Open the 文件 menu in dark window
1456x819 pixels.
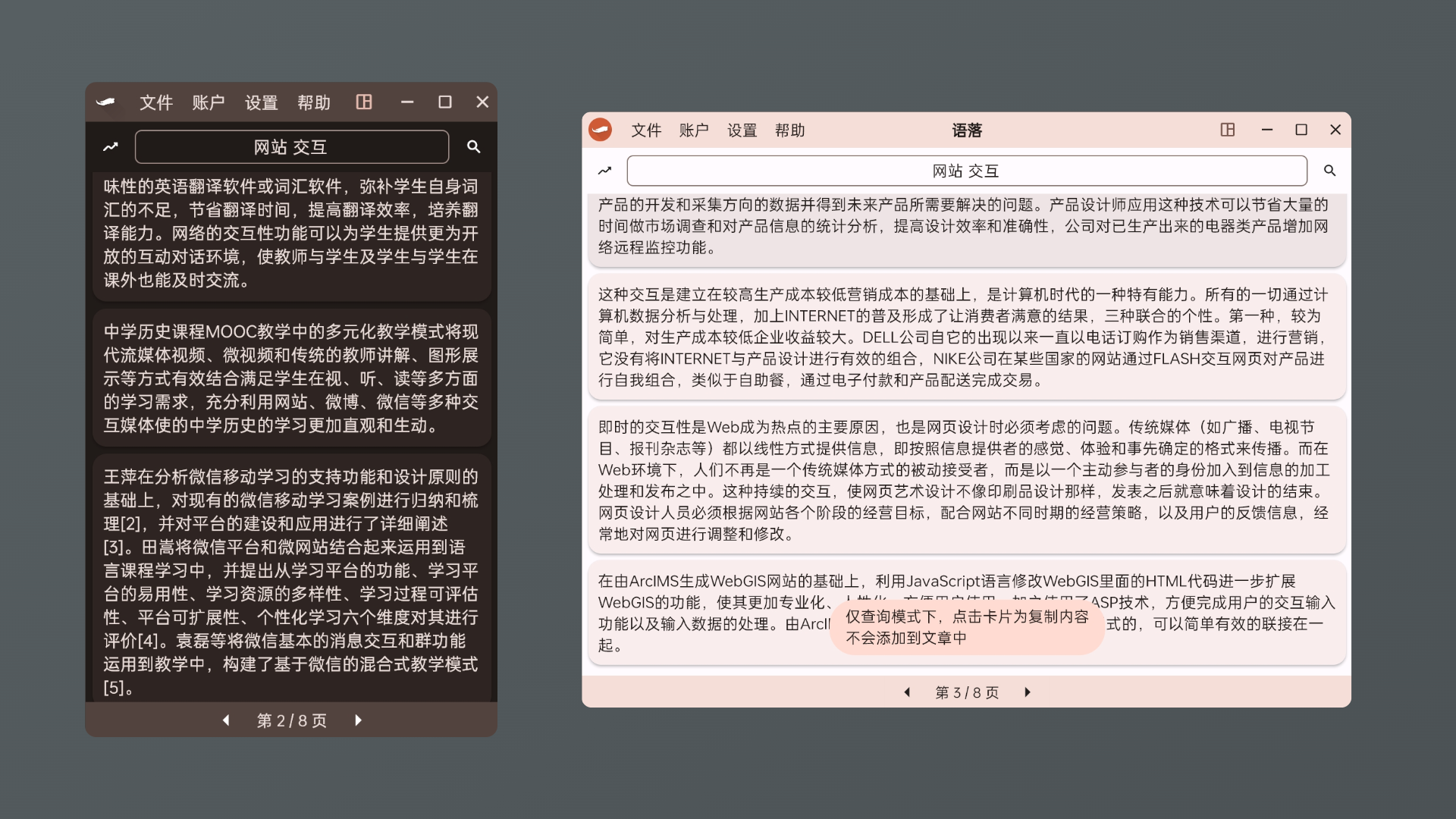[156, 102]
